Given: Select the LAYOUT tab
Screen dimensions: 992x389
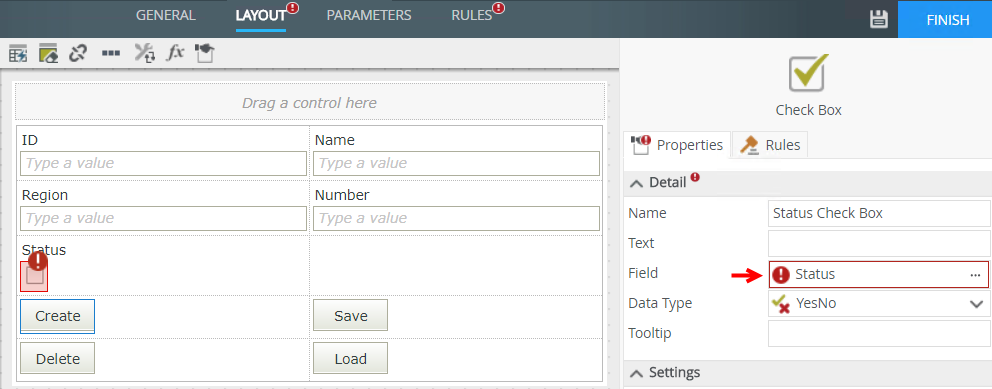Looking at the screenshot, I should tap(261, 16).
